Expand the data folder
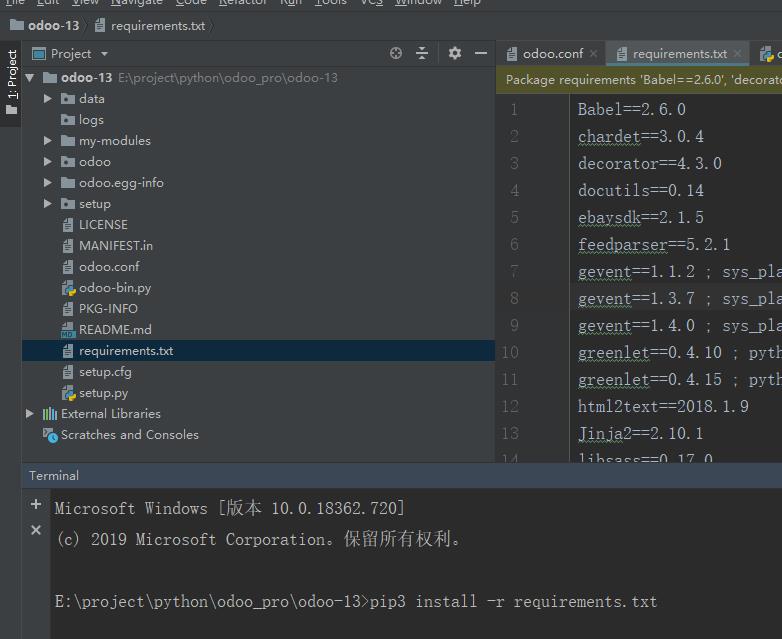The image size is (782, 639). point(47,99)
